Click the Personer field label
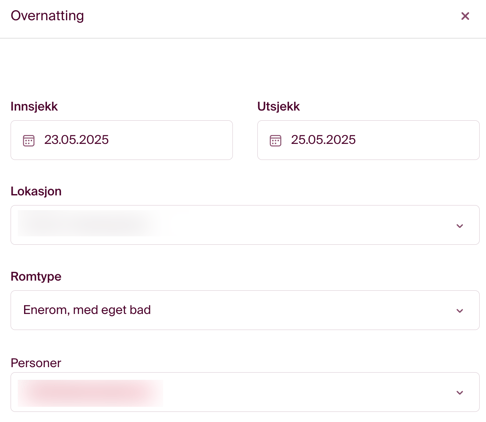Viewport: 486px width, 422px height. (36, 363)
